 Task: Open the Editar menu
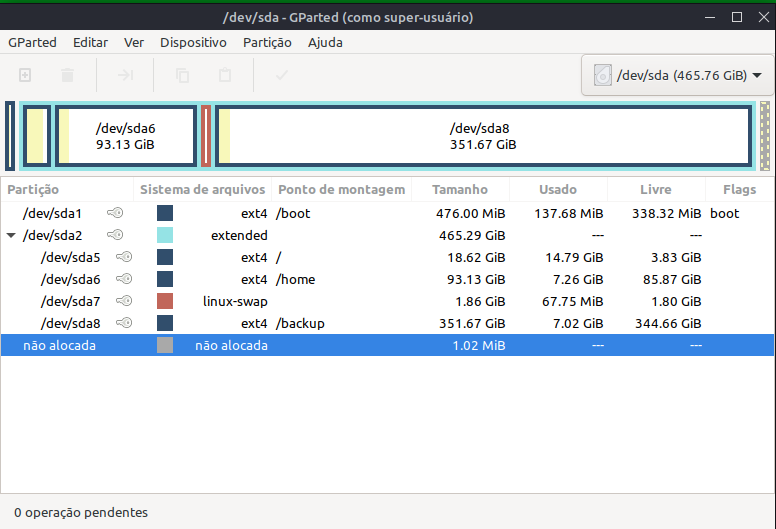tap(90, 43)
